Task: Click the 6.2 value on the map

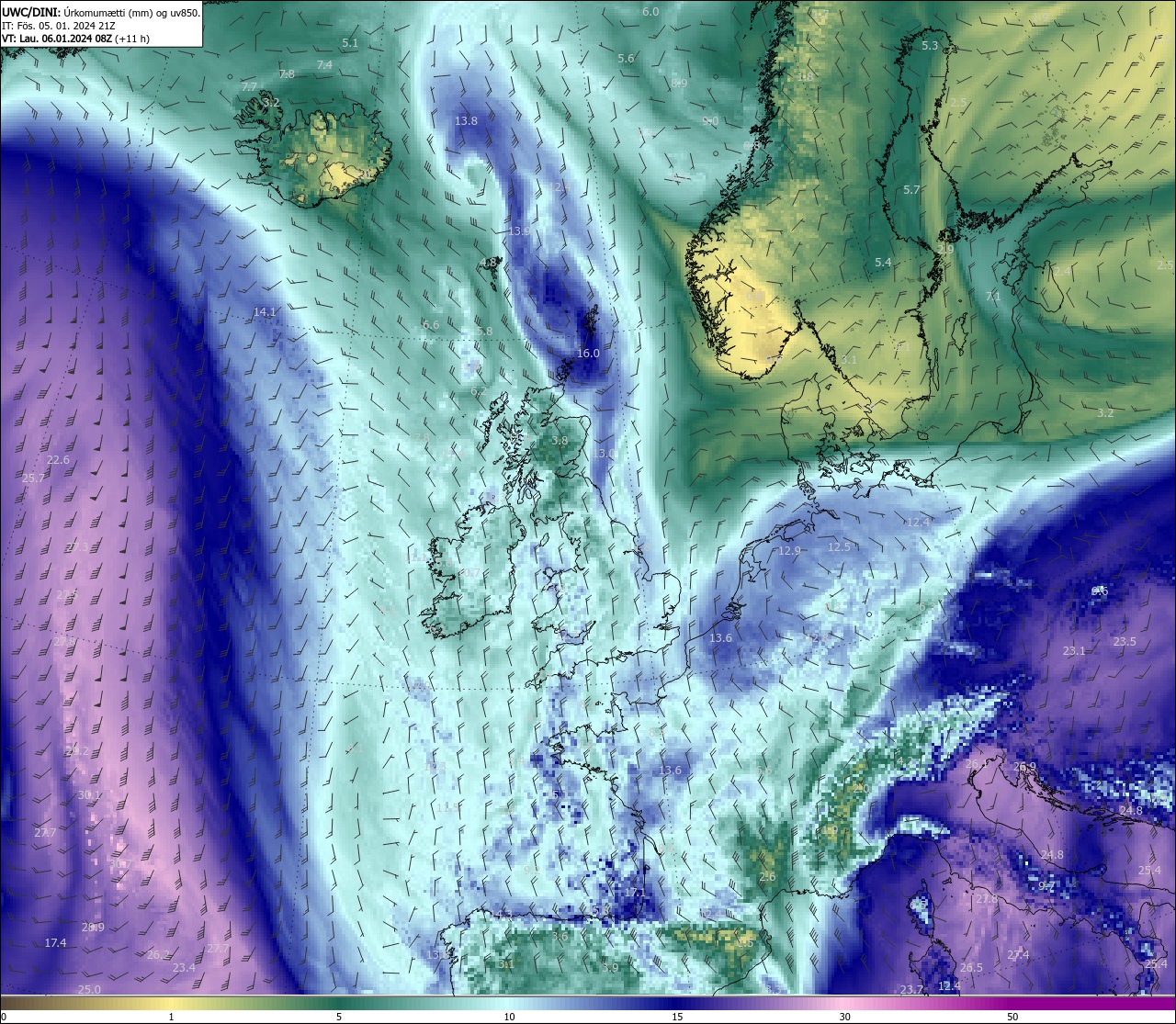Action: tap(479, 391)
